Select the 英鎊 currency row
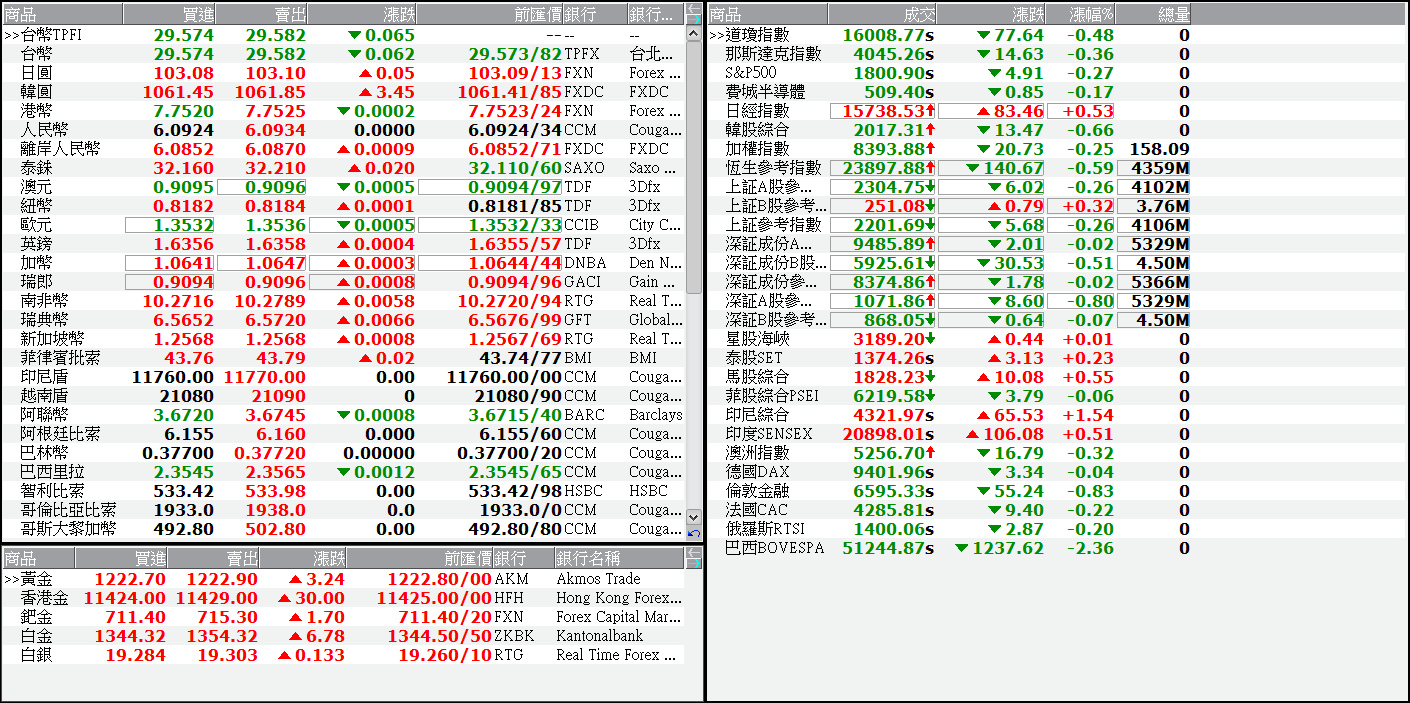This screenshot has width=1410, height=703. pyautogui.click(x=344, y=244)
